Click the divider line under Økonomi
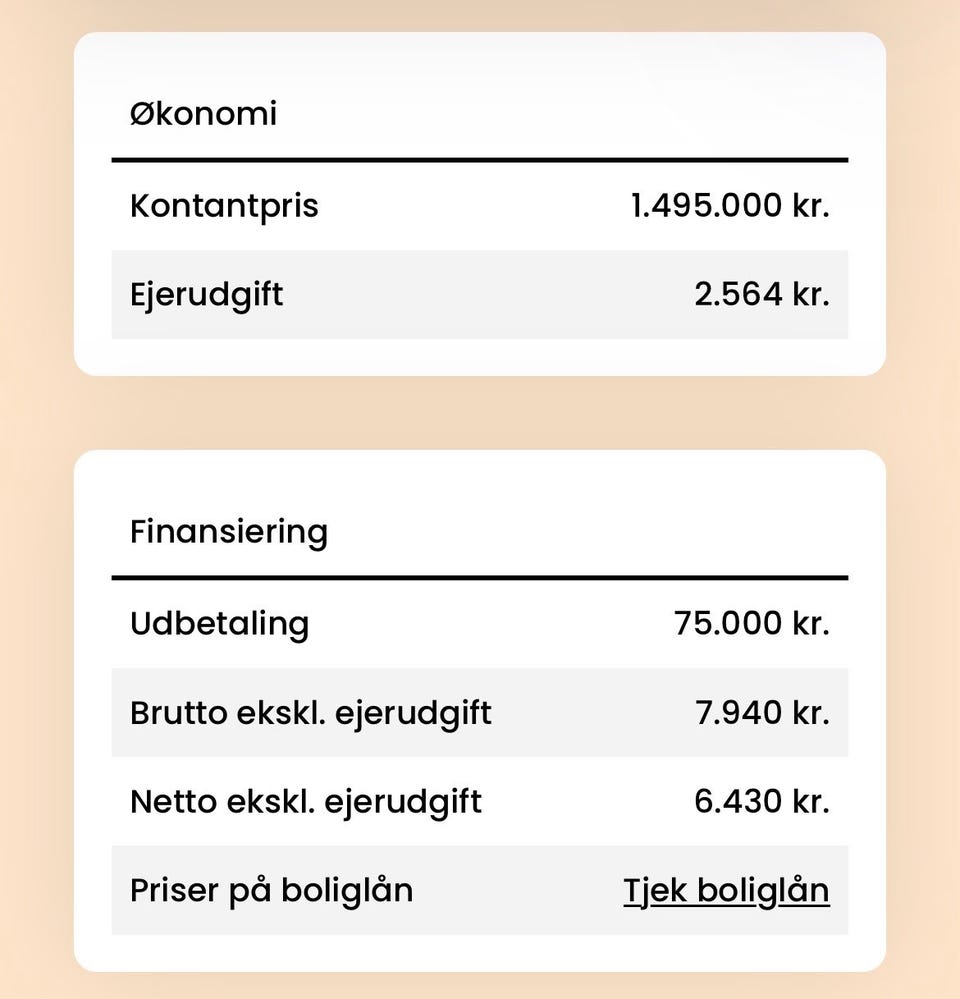The width and height of the screenshot is (960, 999). coord(480,160)
